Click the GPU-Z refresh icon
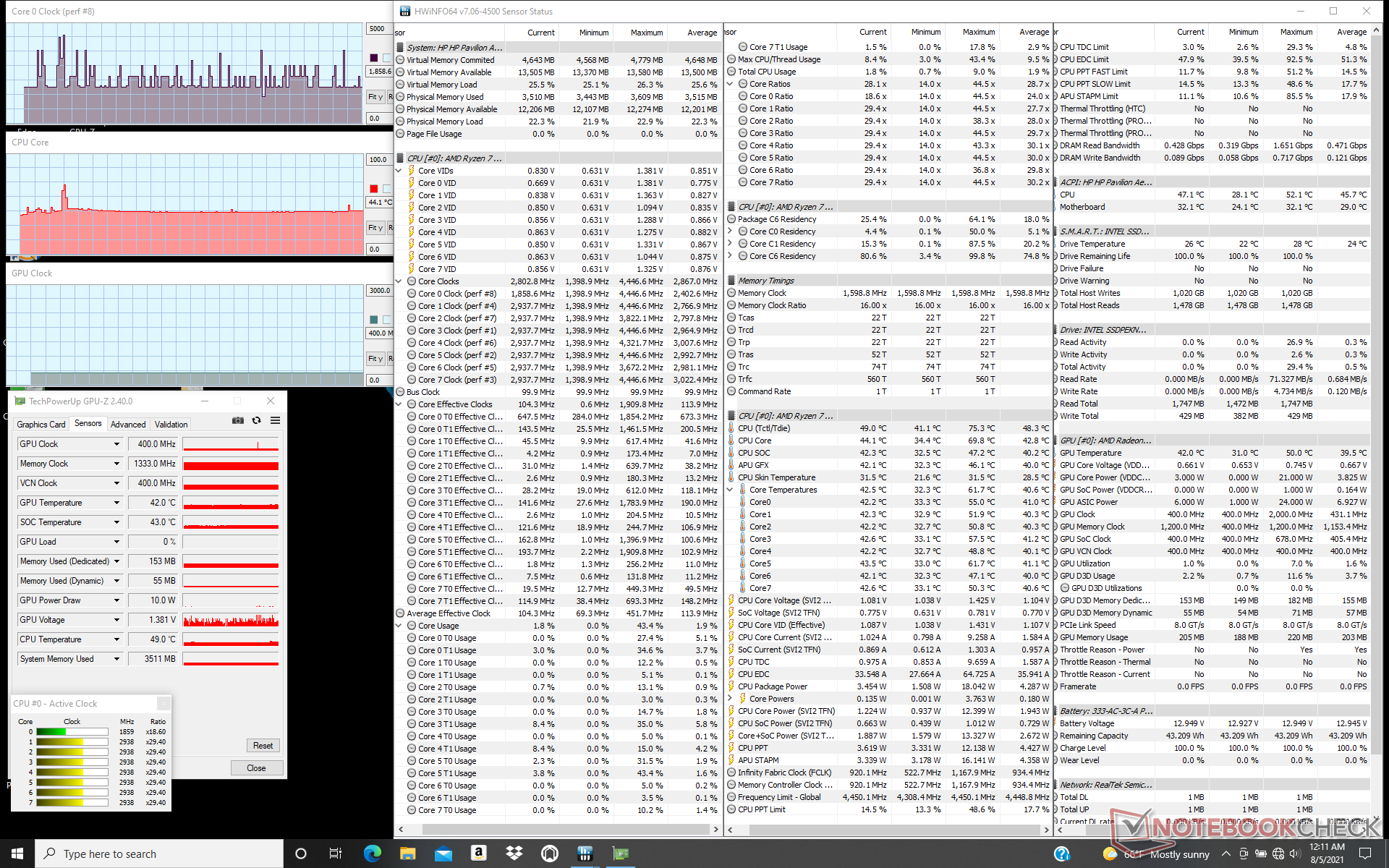This screenshot has height=868, width=1389. point(256,420)
